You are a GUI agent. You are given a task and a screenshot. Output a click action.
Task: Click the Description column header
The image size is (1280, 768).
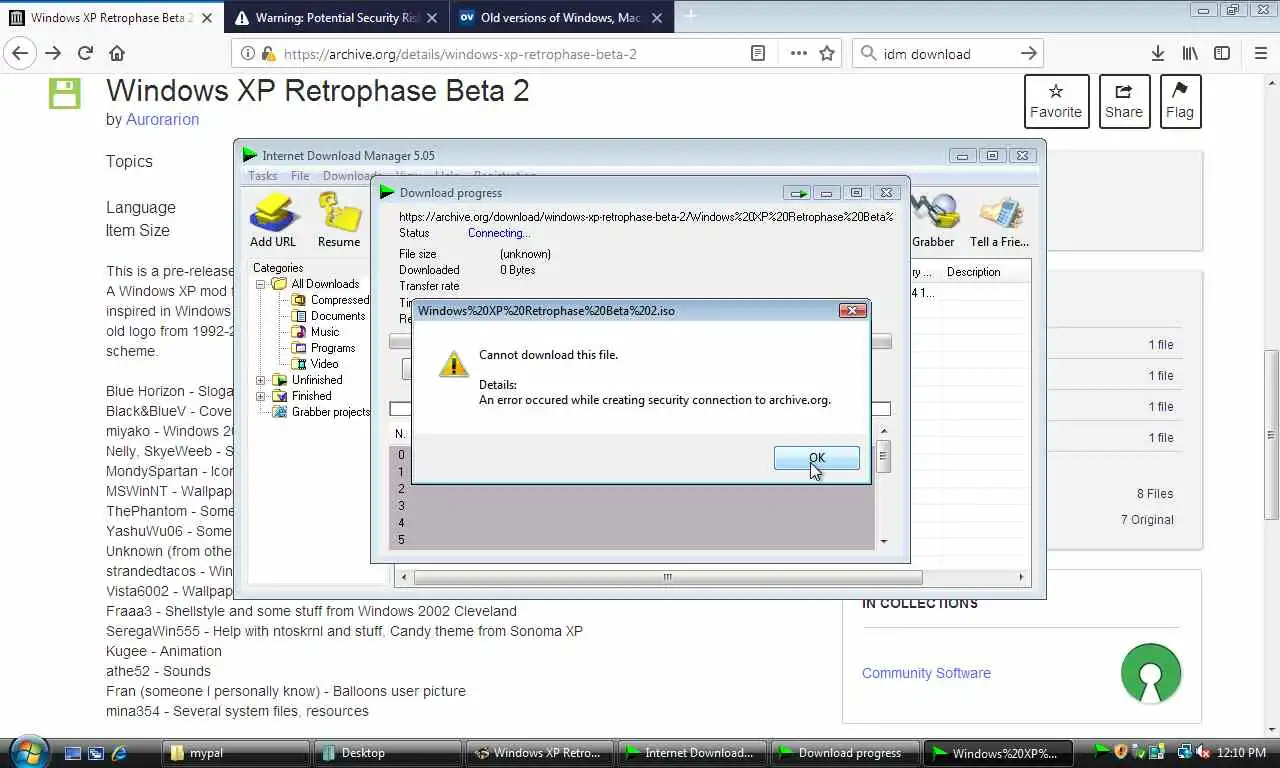[x=973, y=272]
